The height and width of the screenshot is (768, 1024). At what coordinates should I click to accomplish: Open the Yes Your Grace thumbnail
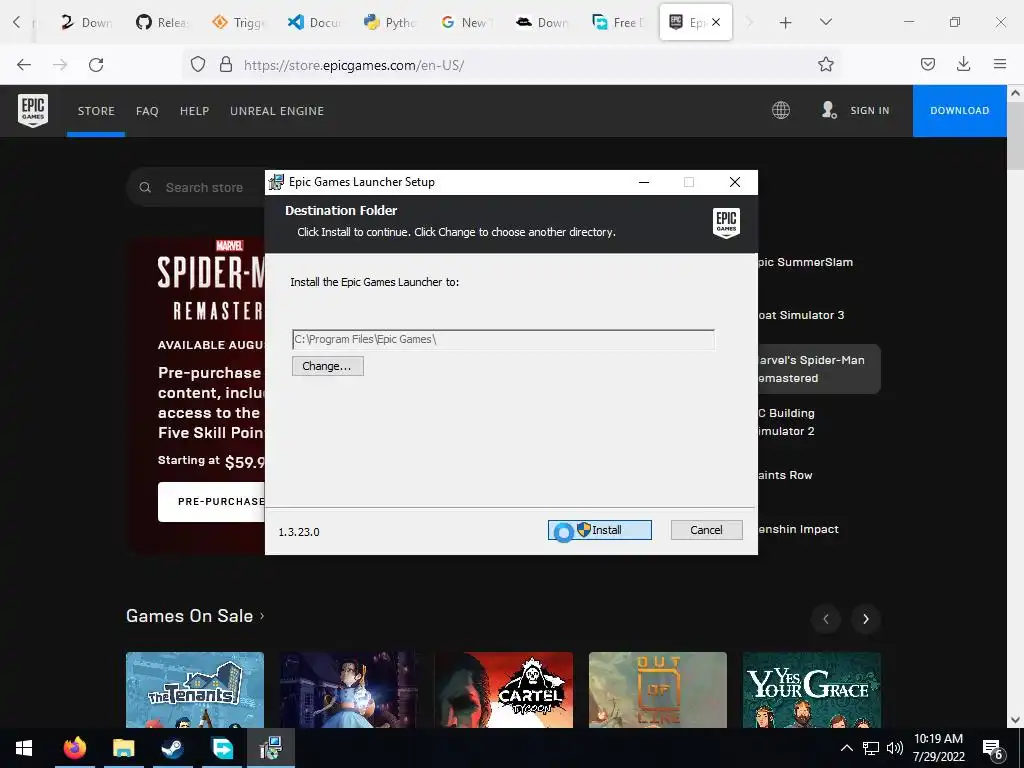click(812, 690)
